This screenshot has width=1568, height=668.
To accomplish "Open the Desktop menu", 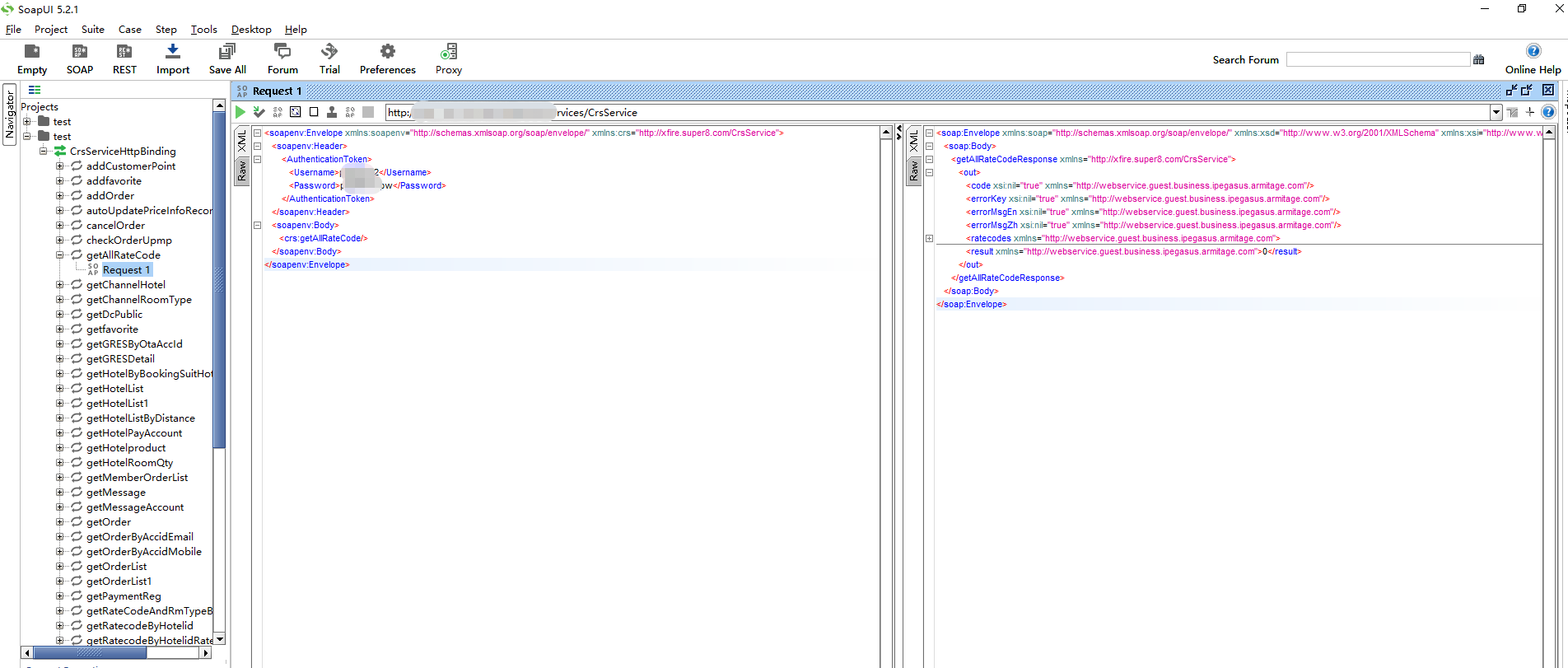I will (251, 30).
